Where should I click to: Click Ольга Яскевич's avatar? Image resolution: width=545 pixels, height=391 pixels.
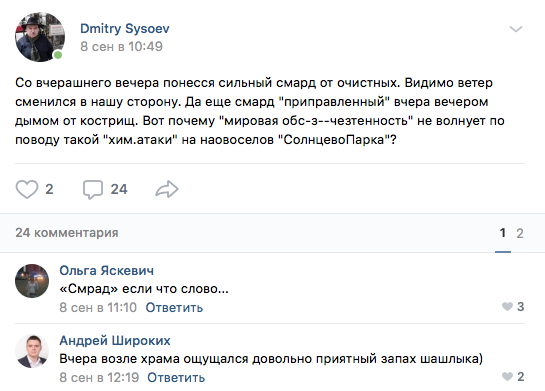(x=32, y=281)
